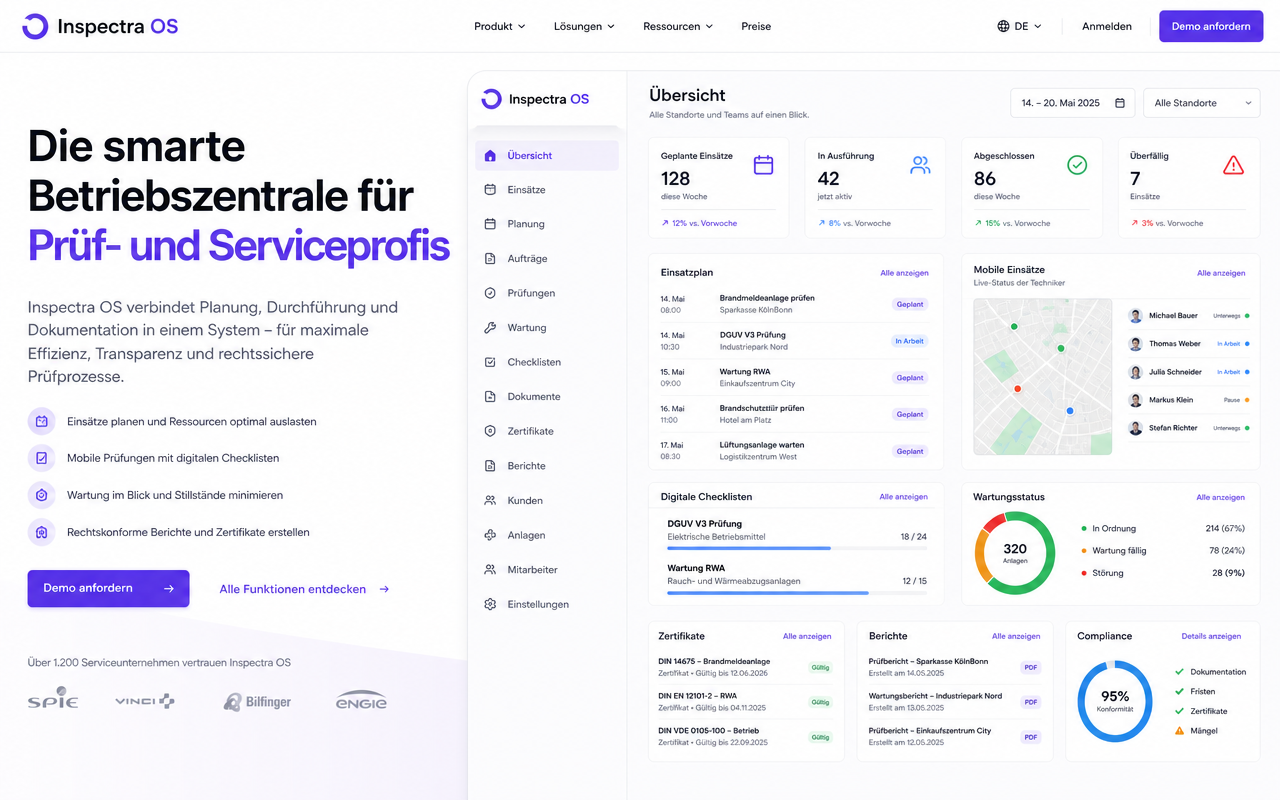Image resolution: width=1280 pixels, height=800 pixels.
Task: Click the Bilfinger company logo
Action: 258,701
